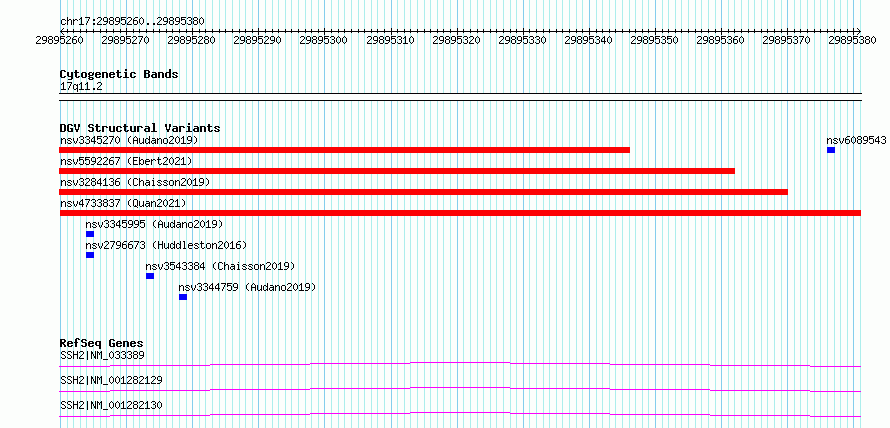
Task: Click the nsv2796673 (Huddleston2016) label
Action: pyautogui.click(x=166, y=245)
